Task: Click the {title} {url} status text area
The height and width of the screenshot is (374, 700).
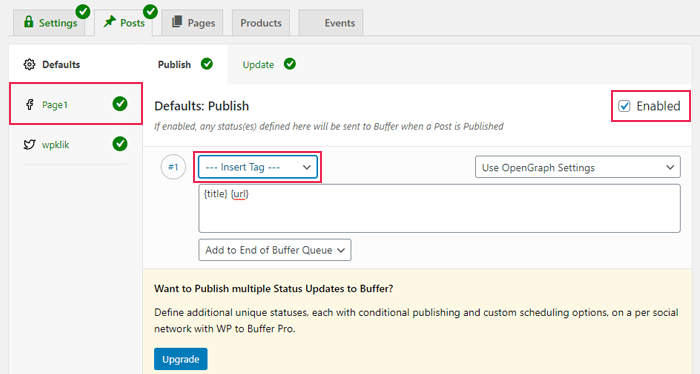Action: [x=439, y=208]
